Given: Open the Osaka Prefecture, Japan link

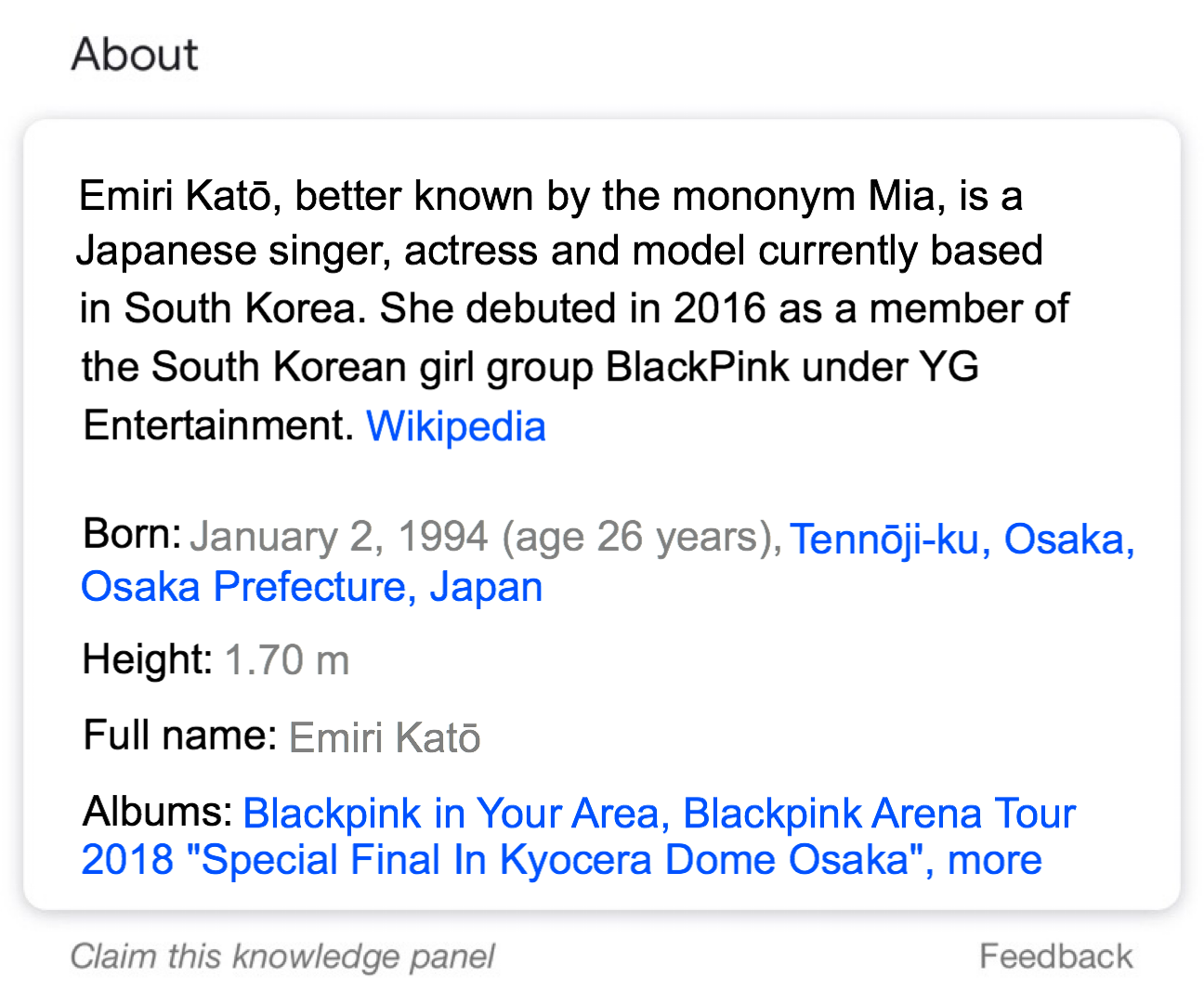Looking at the screenshot, I should tap(312, 587).
